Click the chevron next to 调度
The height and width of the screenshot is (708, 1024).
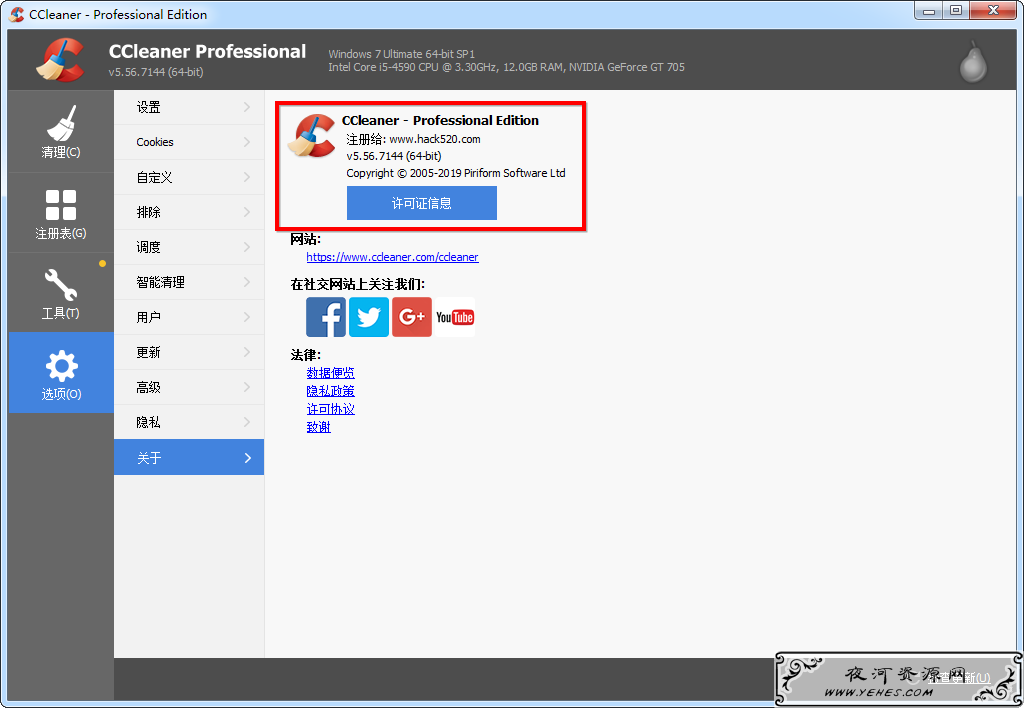[247, 247]
